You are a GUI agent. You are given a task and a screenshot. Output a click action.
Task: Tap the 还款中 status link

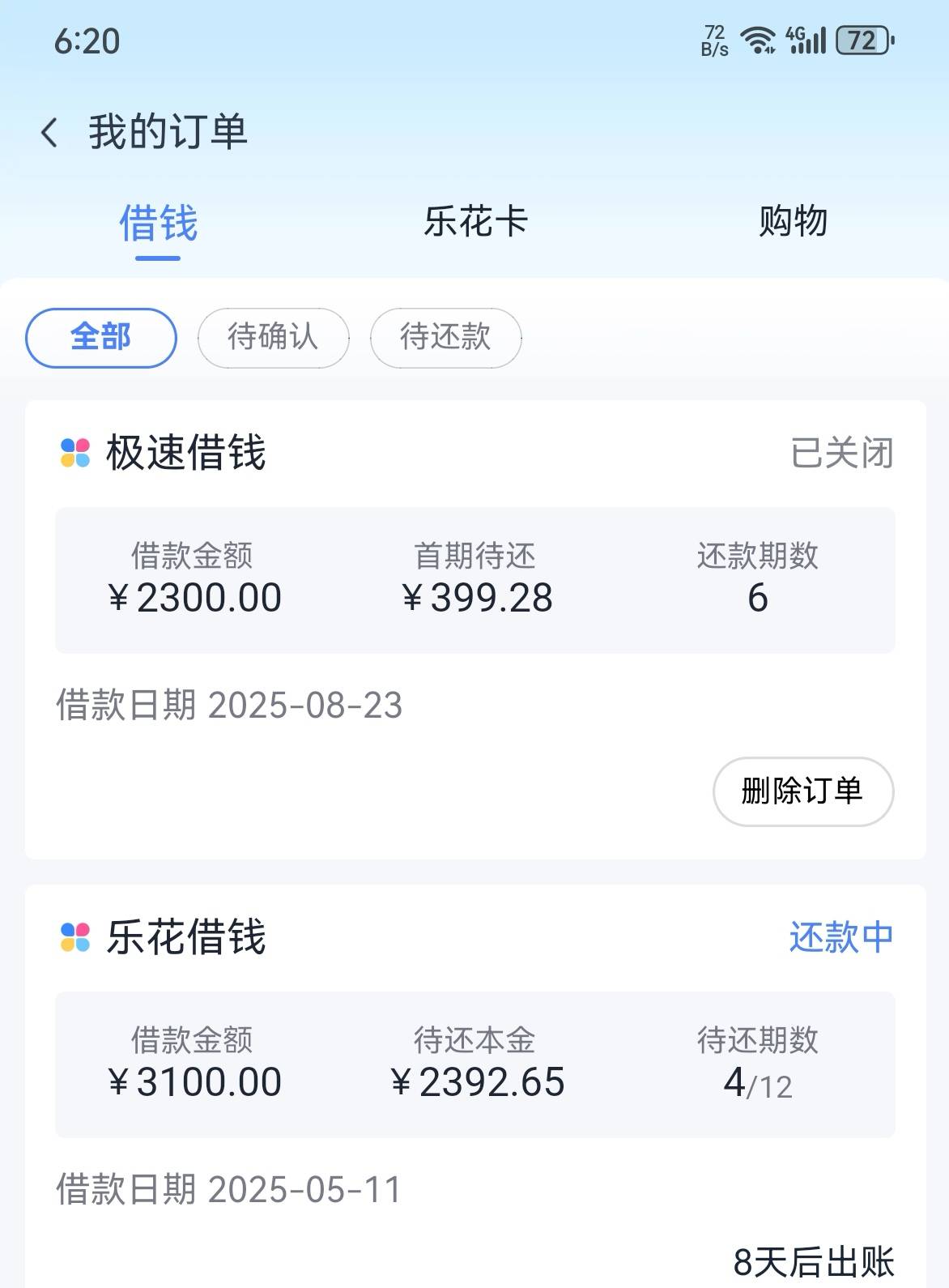point(841,937)
